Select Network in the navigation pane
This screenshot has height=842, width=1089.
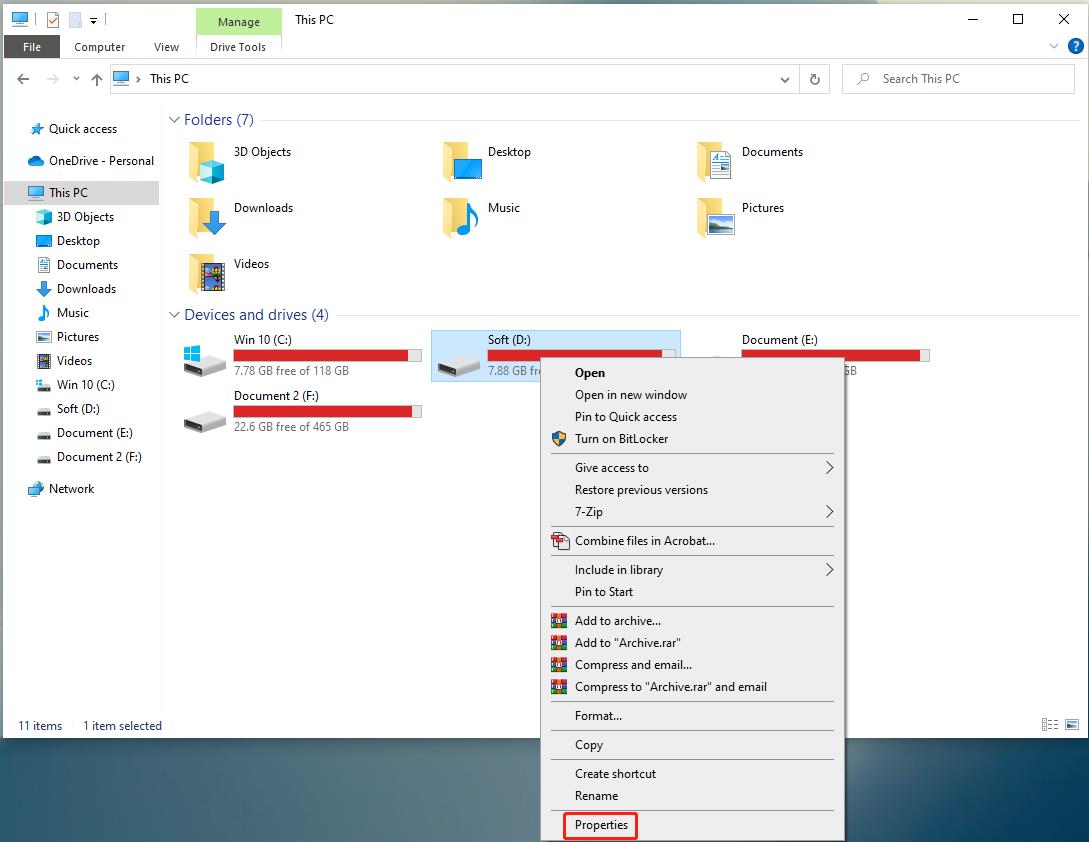point(71,489)
